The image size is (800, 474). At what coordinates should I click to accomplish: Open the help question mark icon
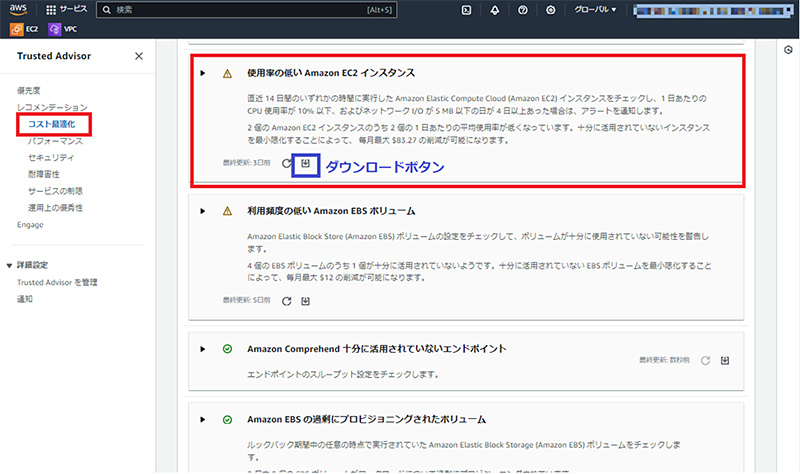pyautogui.click(x=522, y=10)
